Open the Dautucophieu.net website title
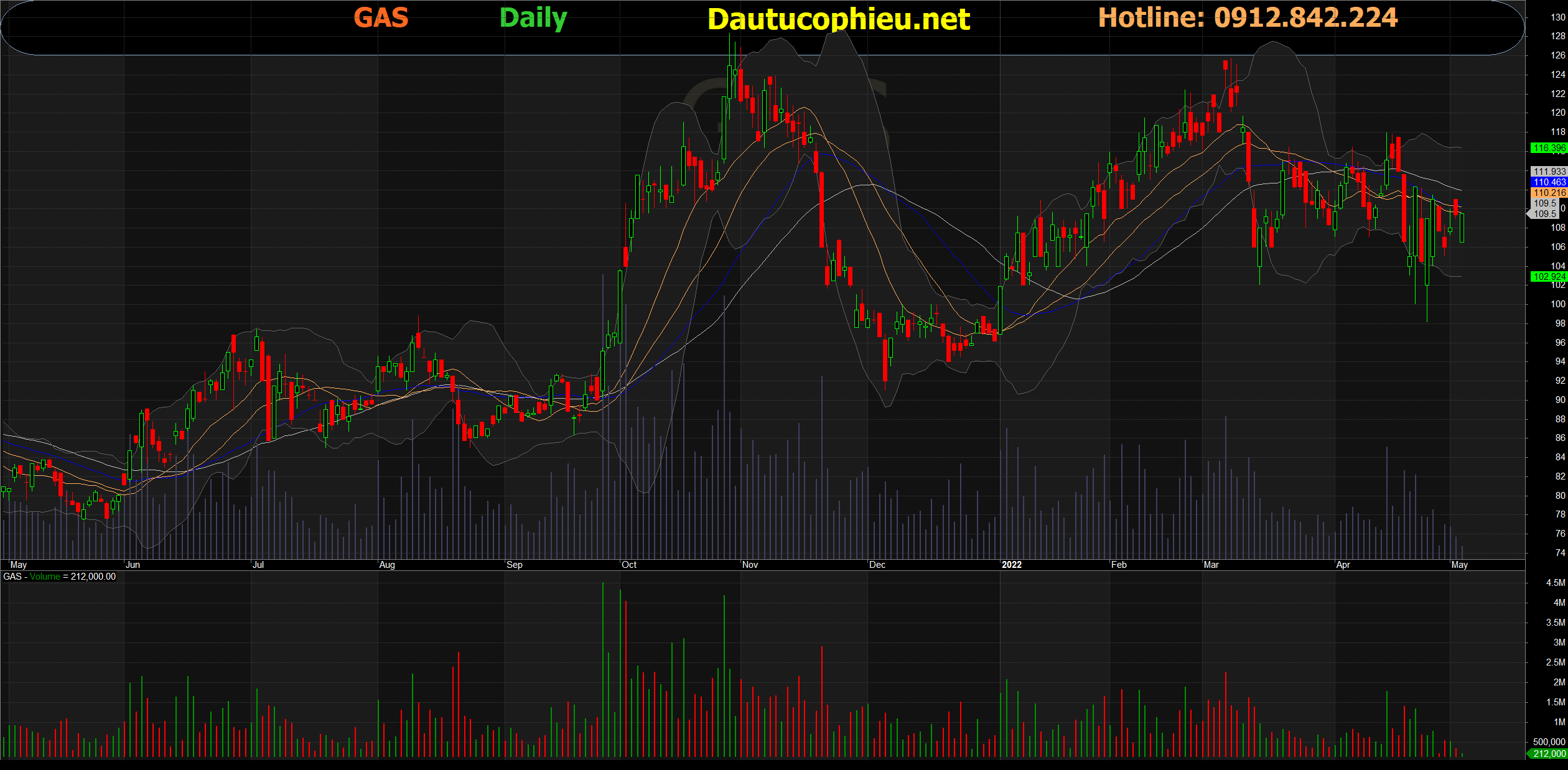This screenshot has height=770, width=1568. point(838,20)
